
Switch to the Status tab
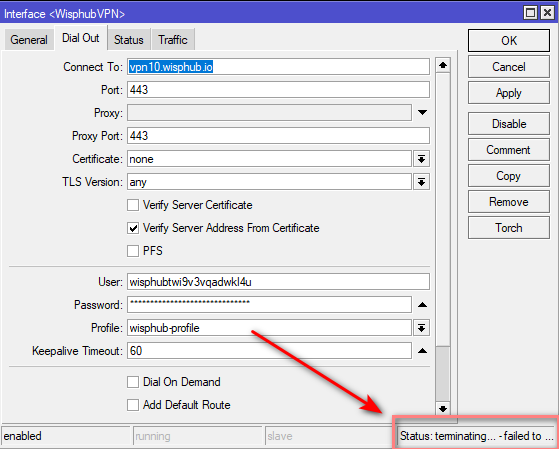point(129,40)
